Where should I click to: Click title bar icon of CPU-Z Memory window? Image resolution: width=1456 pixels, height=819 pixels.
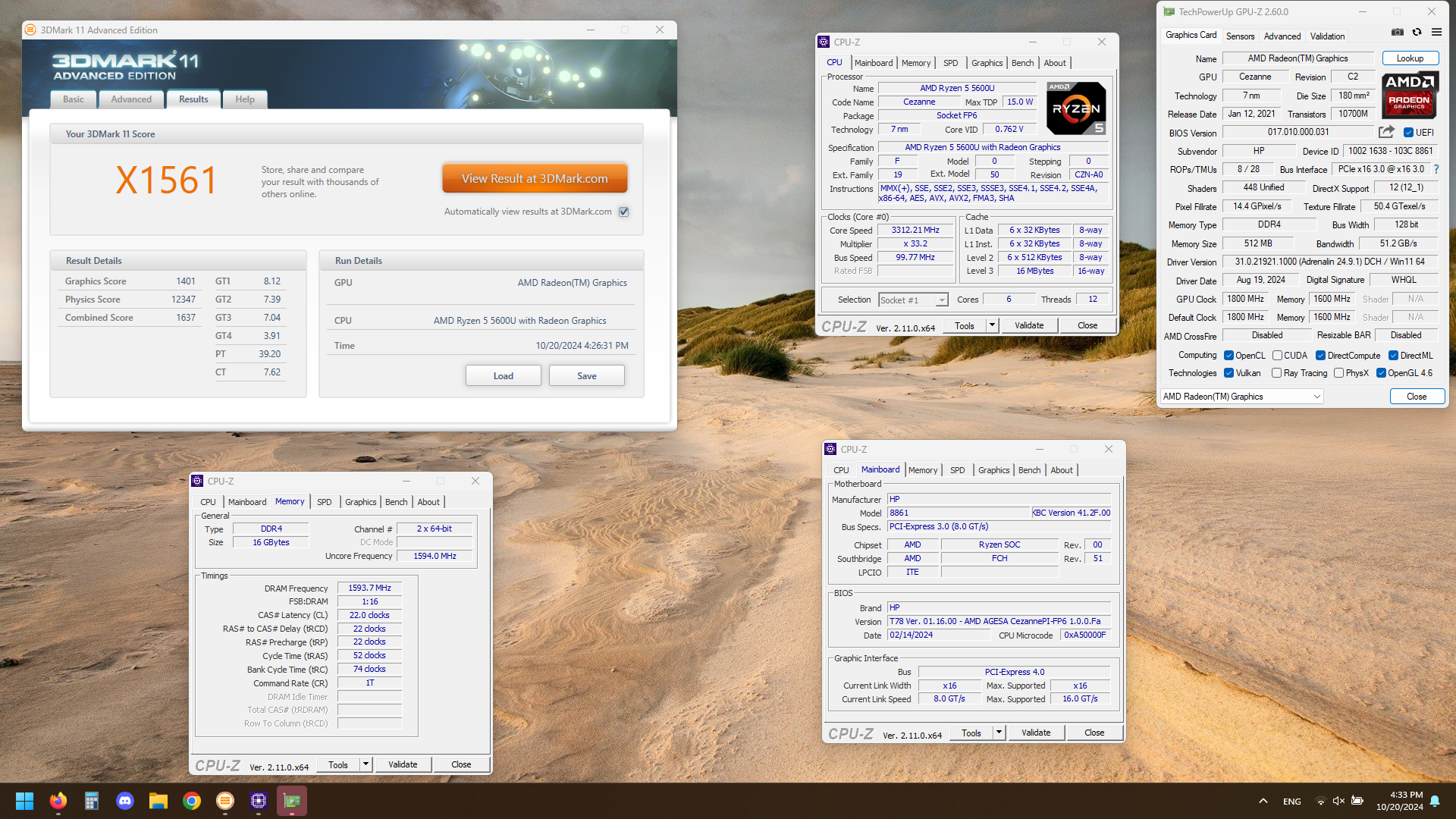(x=197, y=481)
